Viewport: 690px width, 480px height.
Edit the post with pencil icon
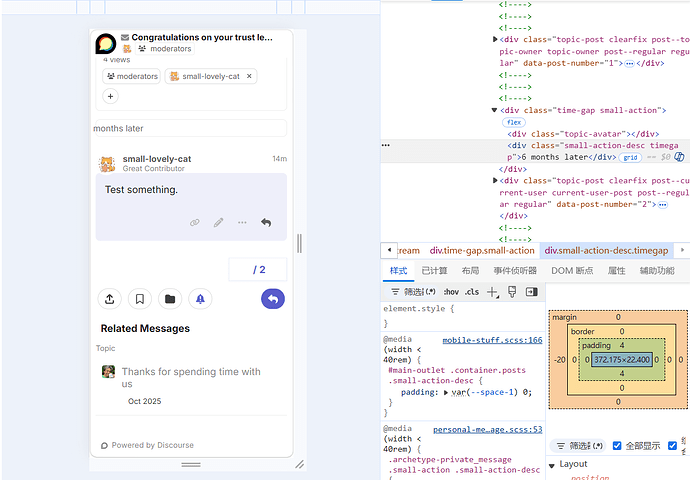pyautogui.click(x=218, y=223)
